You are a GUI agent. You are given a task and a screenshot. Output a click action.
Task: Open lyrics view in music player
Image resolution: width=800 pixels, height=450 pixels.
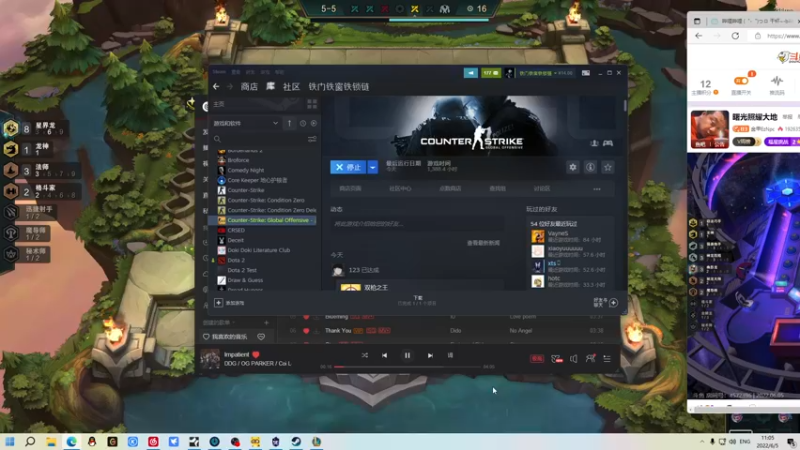(450, 355)
